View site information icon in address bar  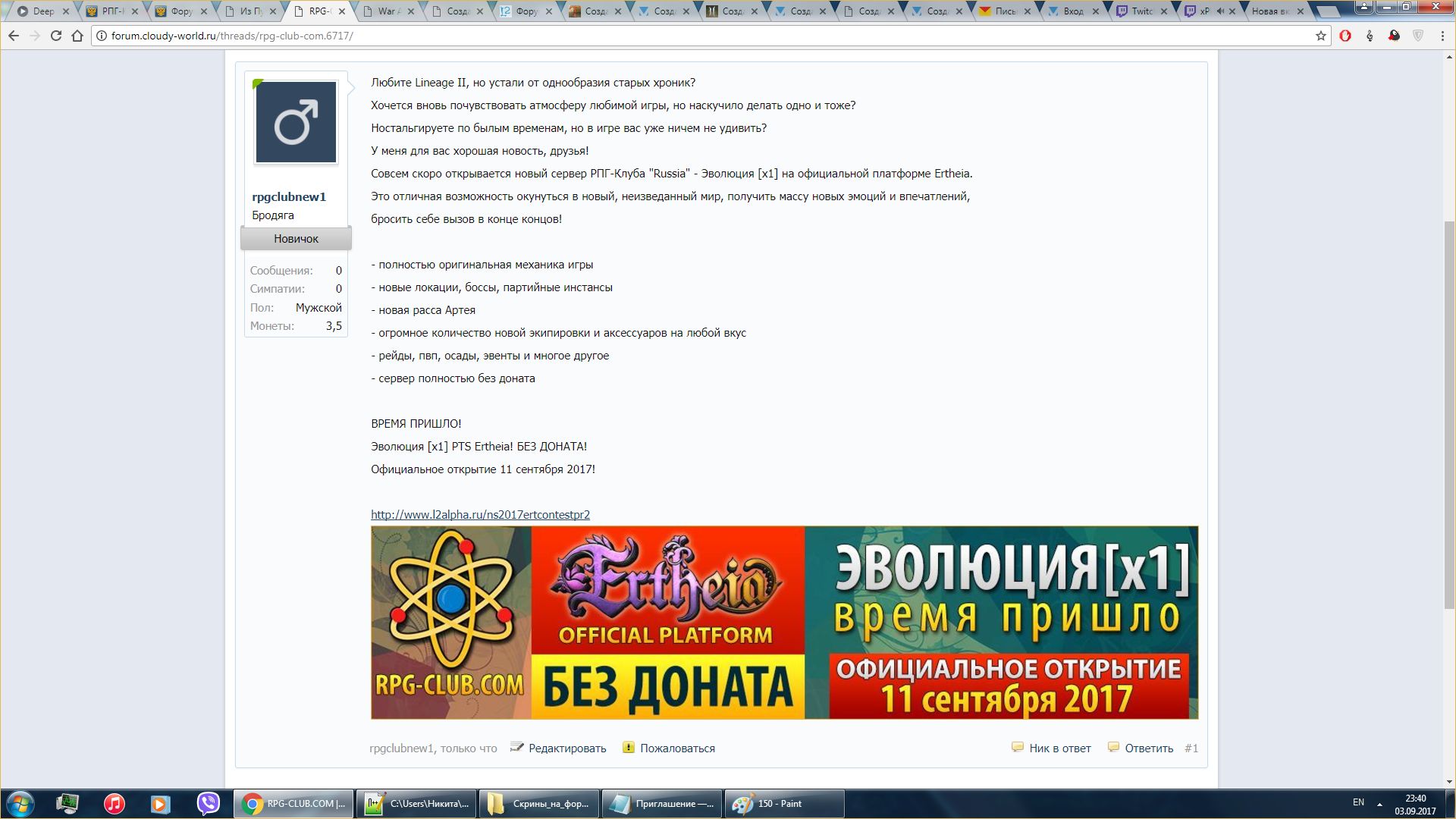102,36
